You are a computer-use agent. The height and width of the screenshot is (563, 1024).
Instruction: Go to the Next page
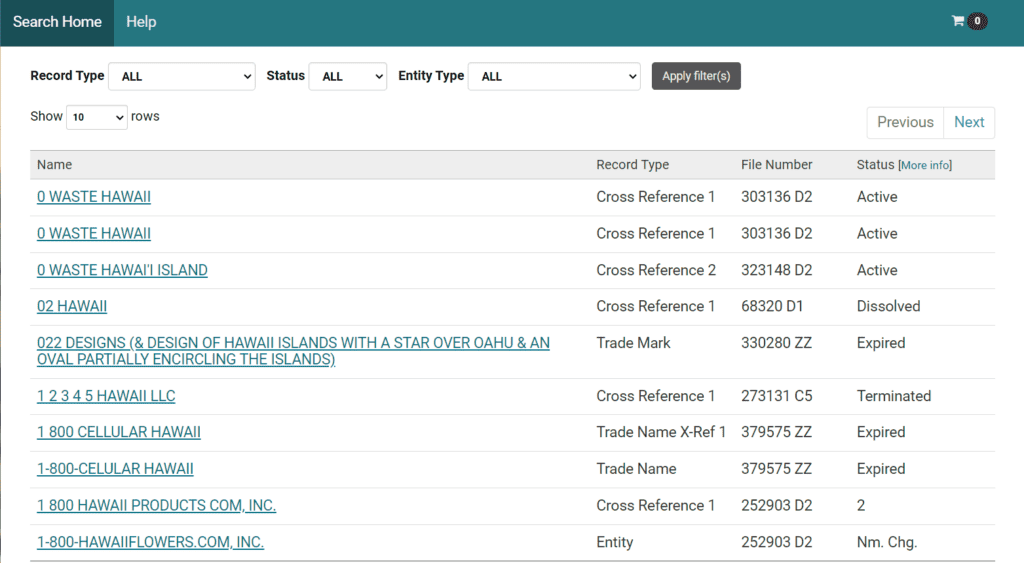[968, 122]
